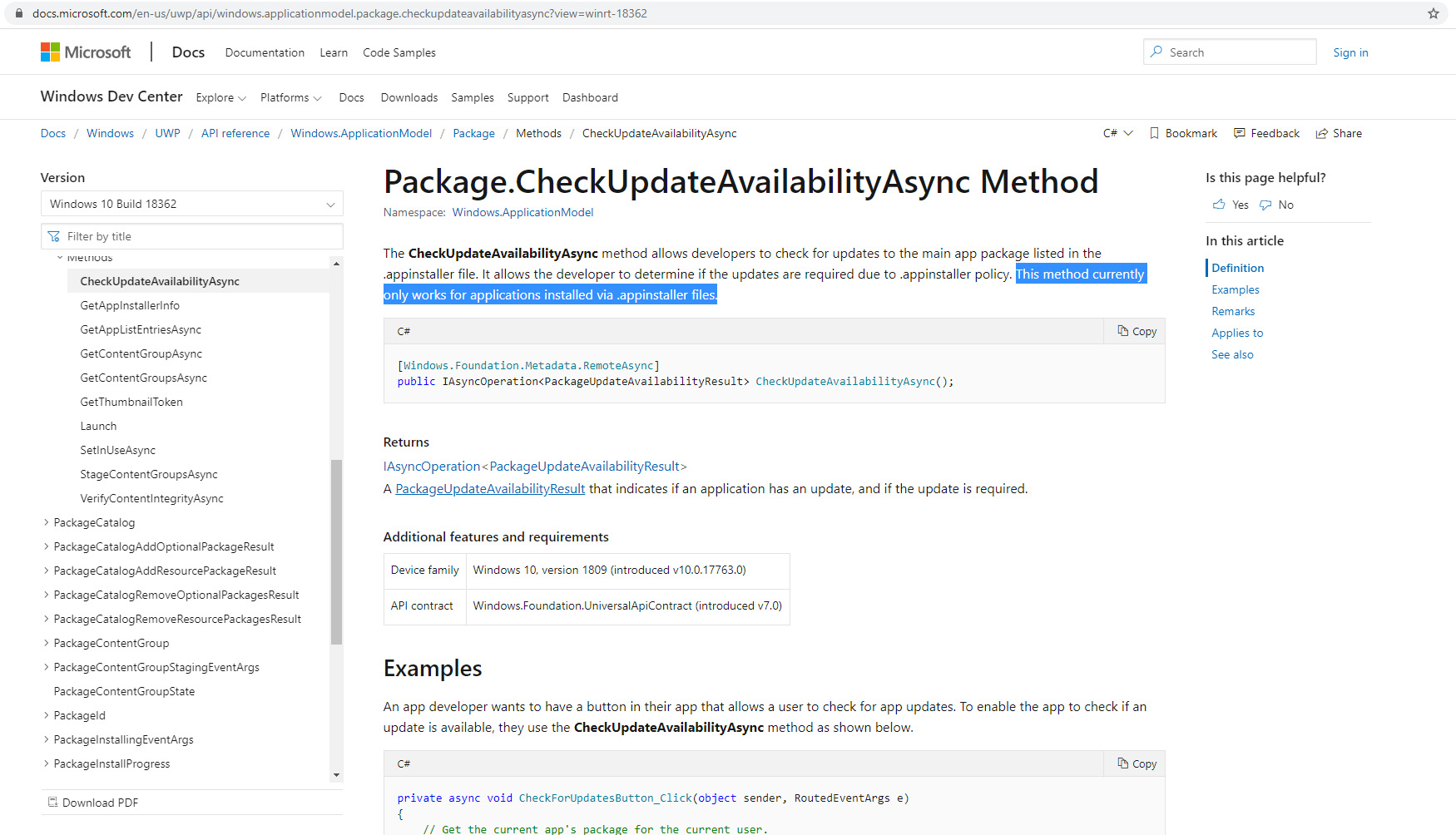Jump to Applies to section

pyautogui.click(x=1237, y=333)
